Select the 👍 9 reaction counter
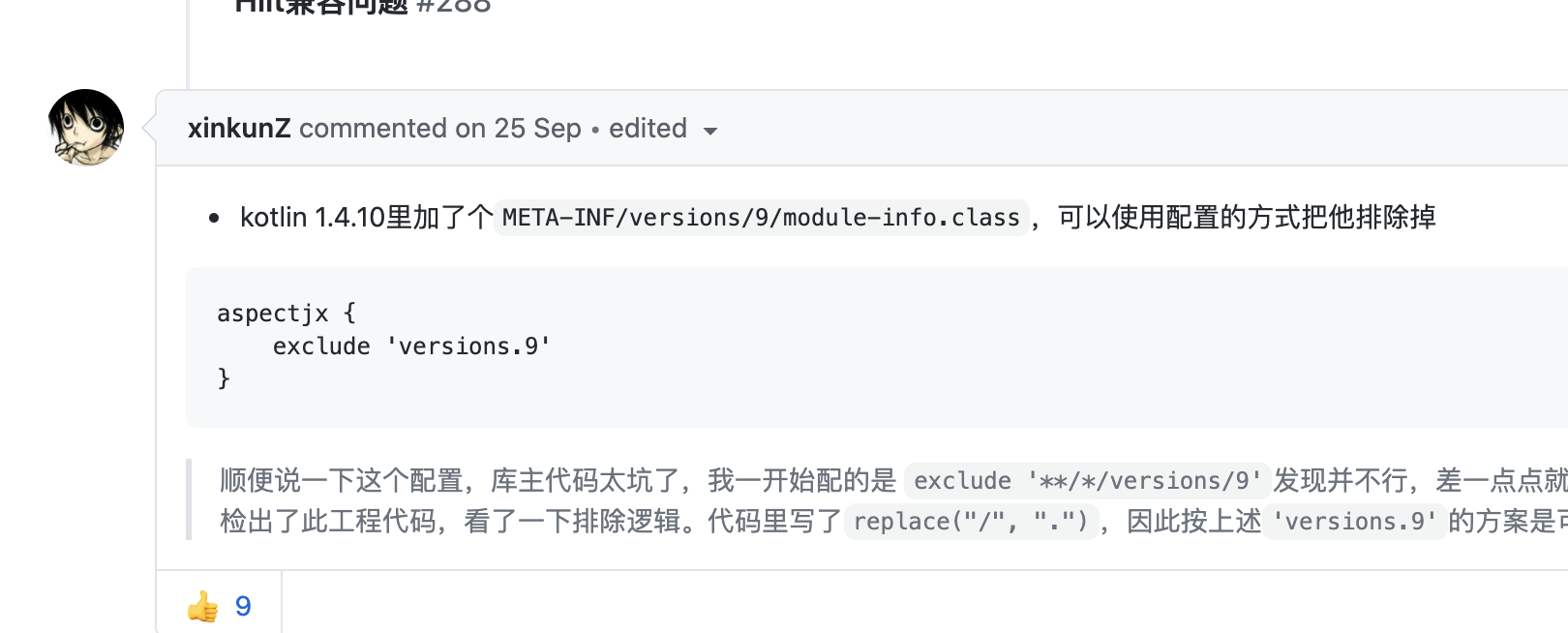The image size is (1568, 633). point(220,606)
